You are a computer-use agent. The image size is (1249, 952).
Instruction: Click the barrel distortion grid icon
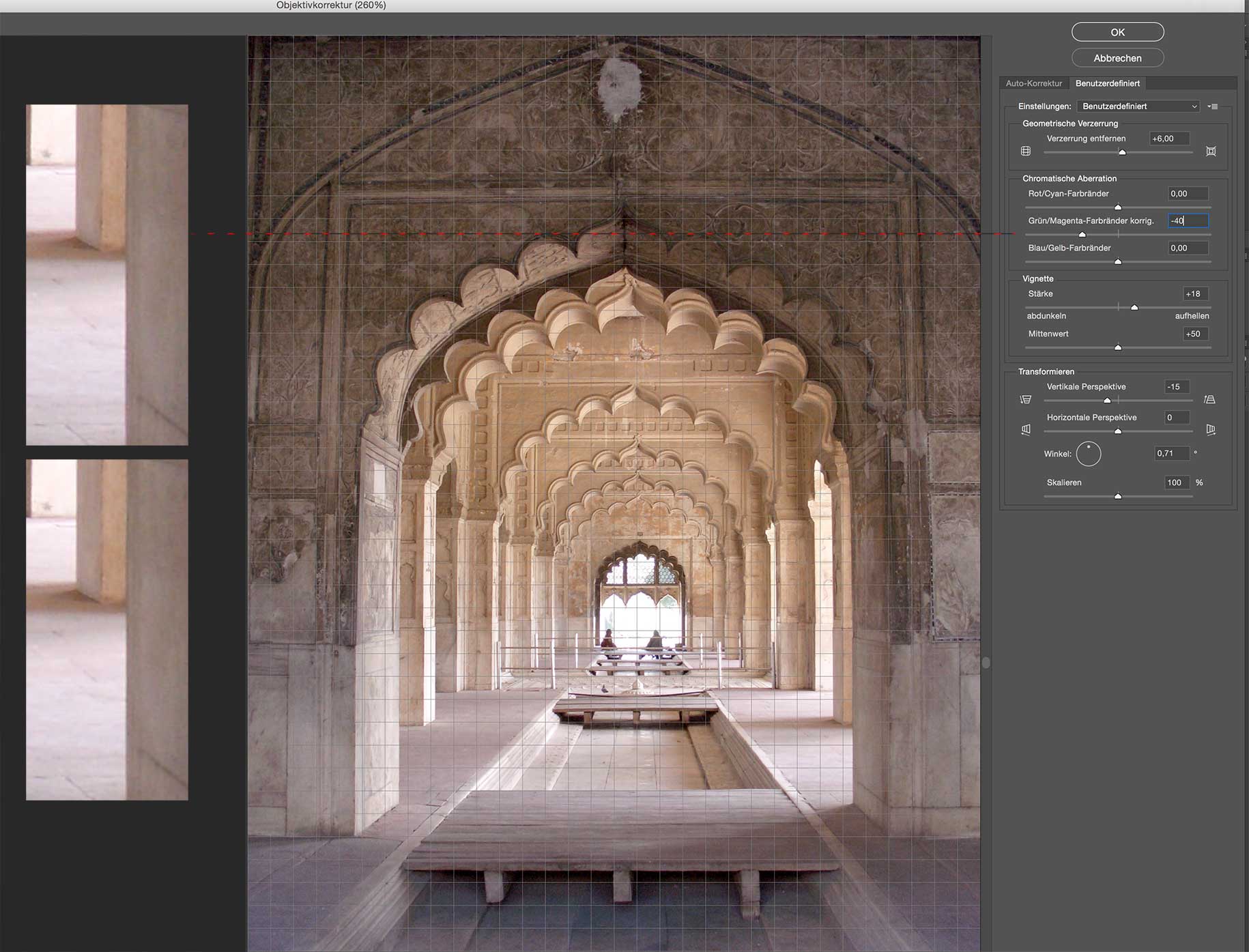click(x=1025, y=151)
